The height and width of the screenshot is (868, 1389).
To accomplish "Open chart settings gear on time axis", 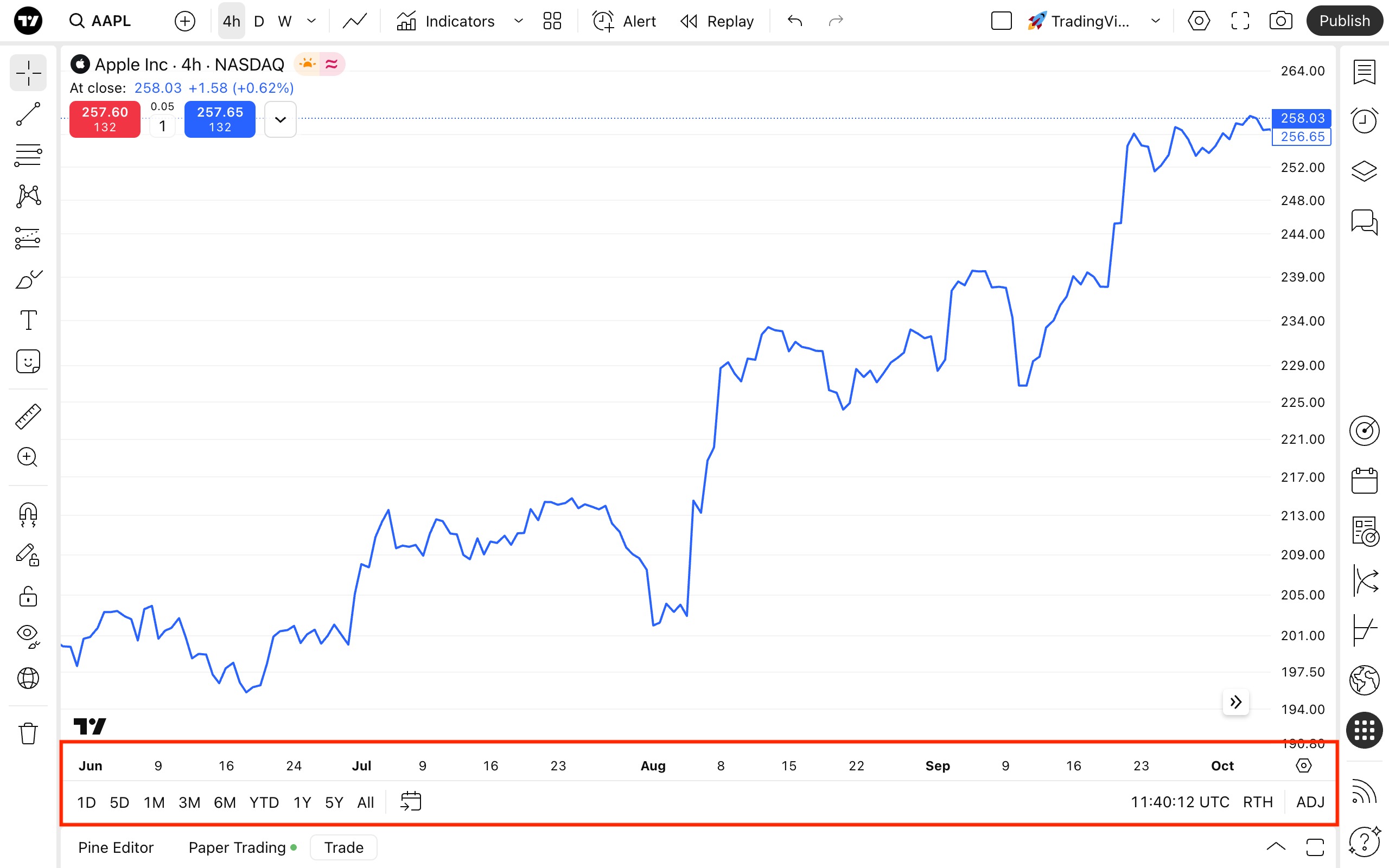I will tap(1303, 765).
